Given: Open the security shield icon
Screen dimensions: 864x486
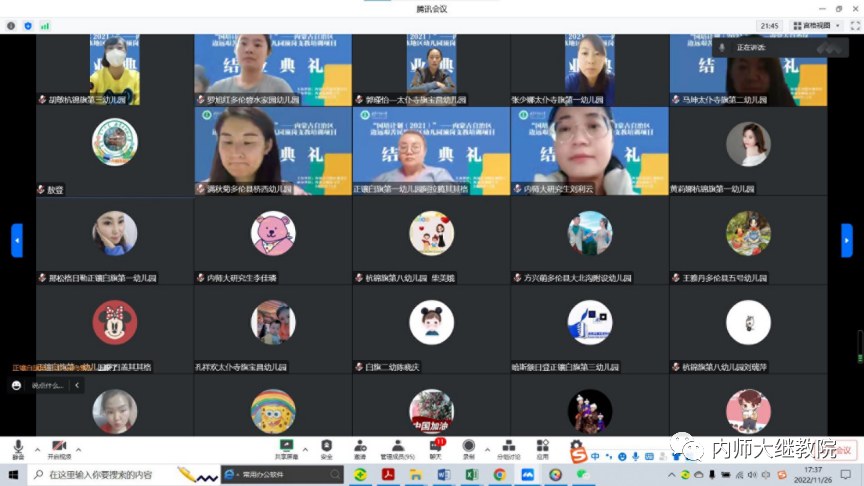Looking at the screenshot, I should coord(327,447).
